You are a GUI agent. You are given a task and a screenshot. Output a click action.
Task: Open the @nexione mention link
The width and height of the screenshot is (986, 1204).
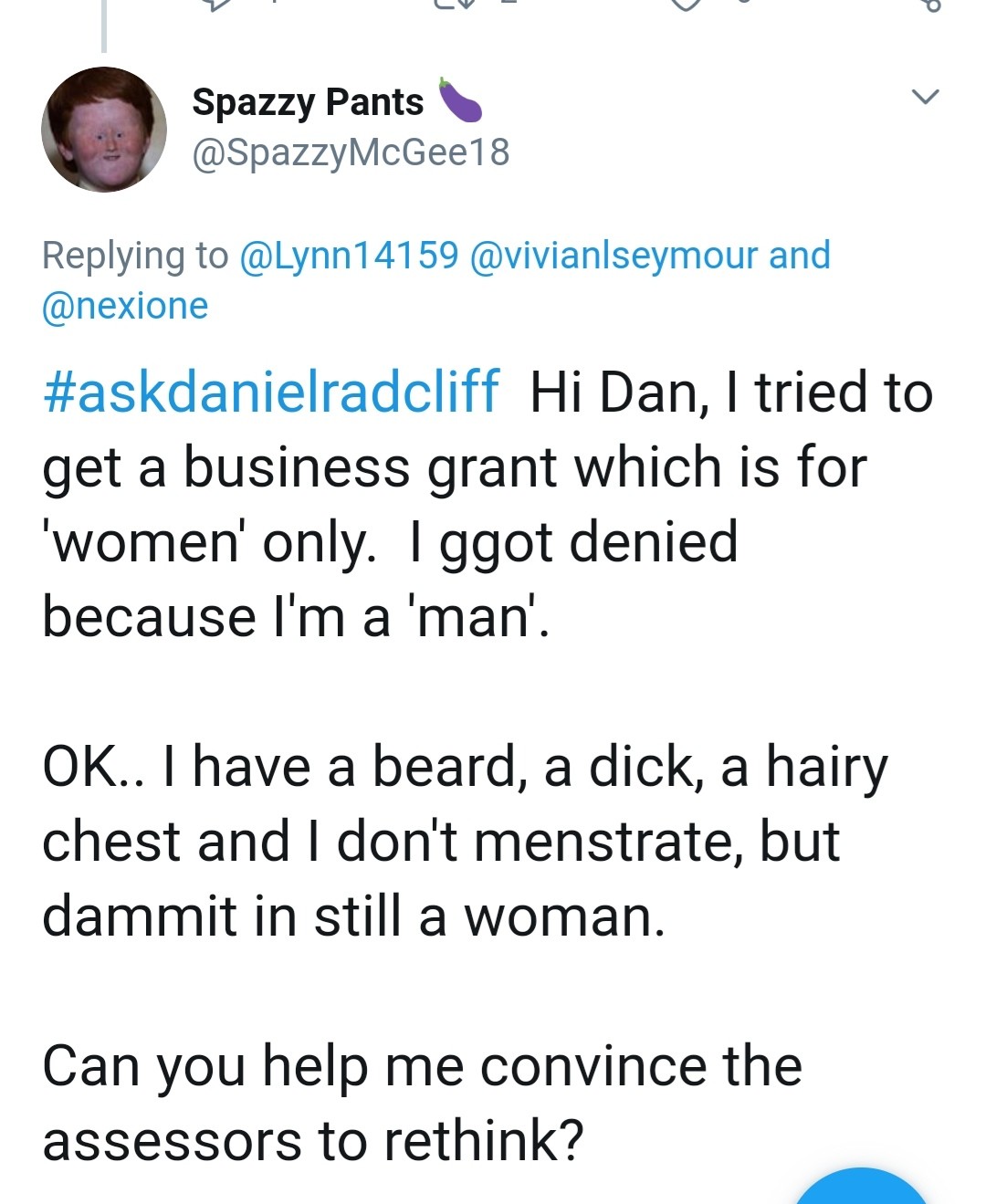click(125, 306)
